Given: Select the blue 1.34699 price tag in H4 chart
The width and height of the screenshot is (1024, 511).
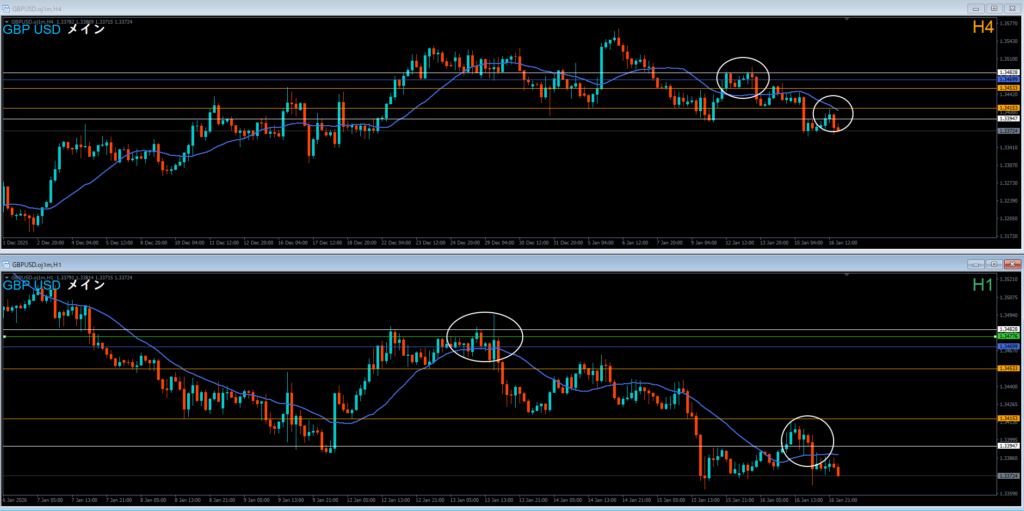Looking at the screenshot, I should pyautogui.click(x=1007, y=78).
